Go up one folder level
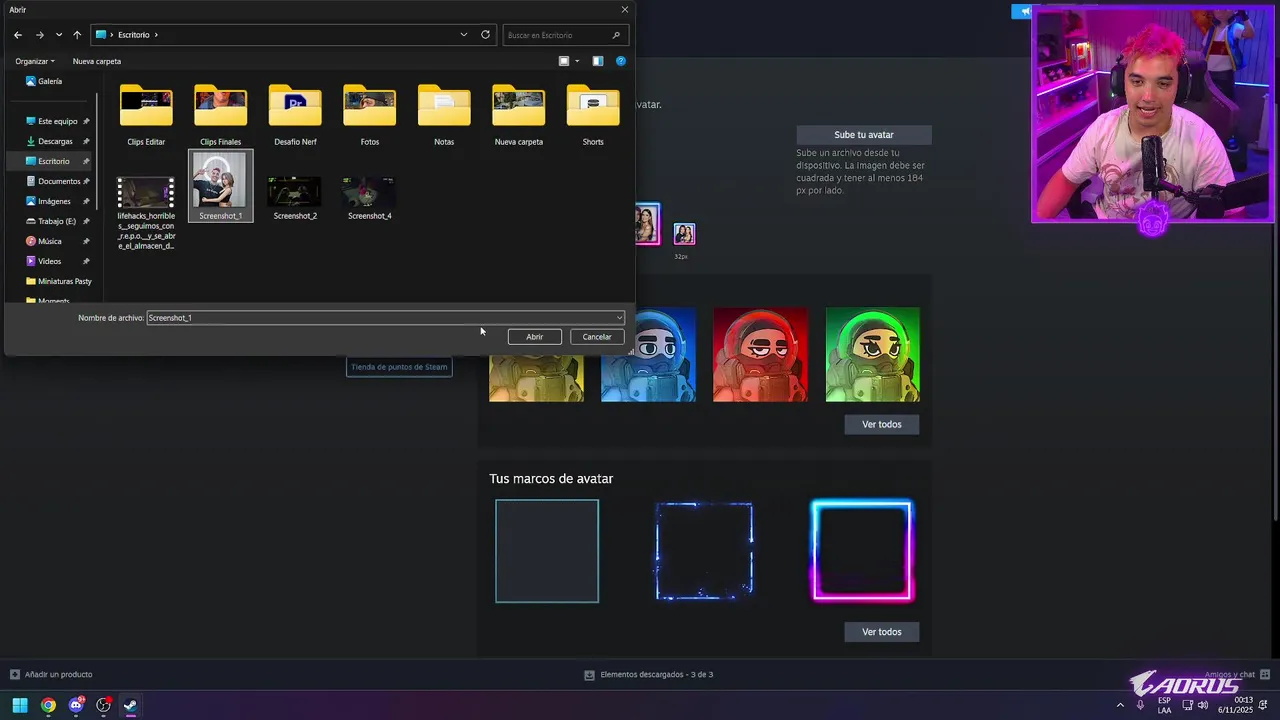 click(77, 35)
